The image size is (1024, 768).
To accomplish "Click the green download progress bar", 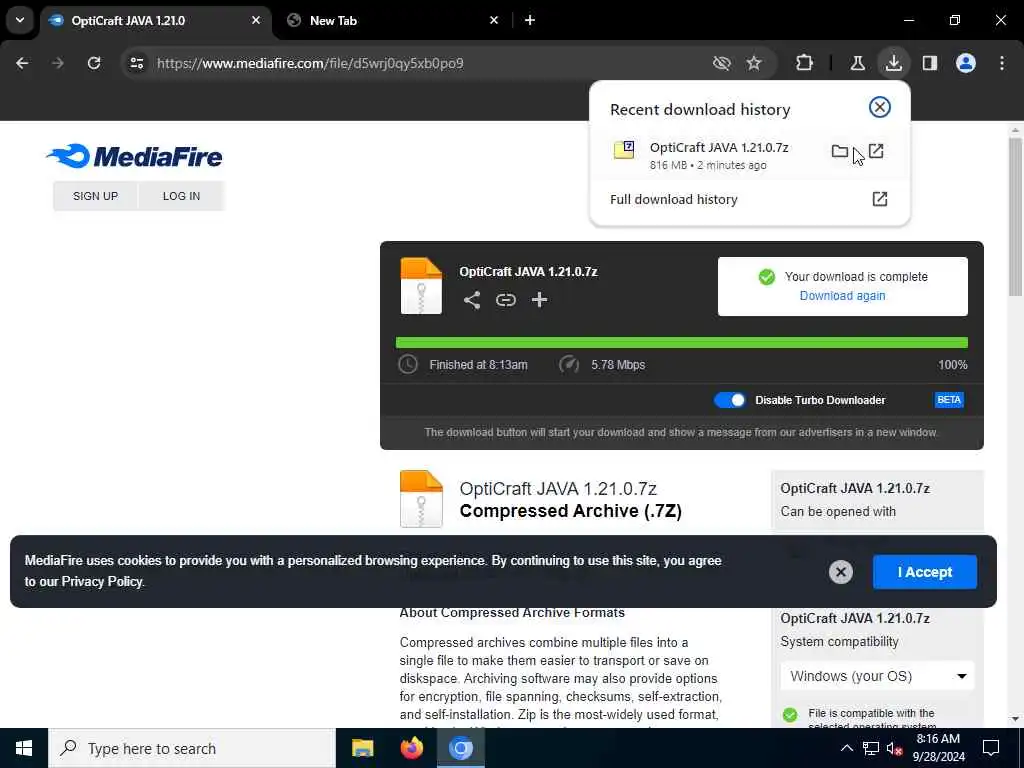I will [681, 343].
